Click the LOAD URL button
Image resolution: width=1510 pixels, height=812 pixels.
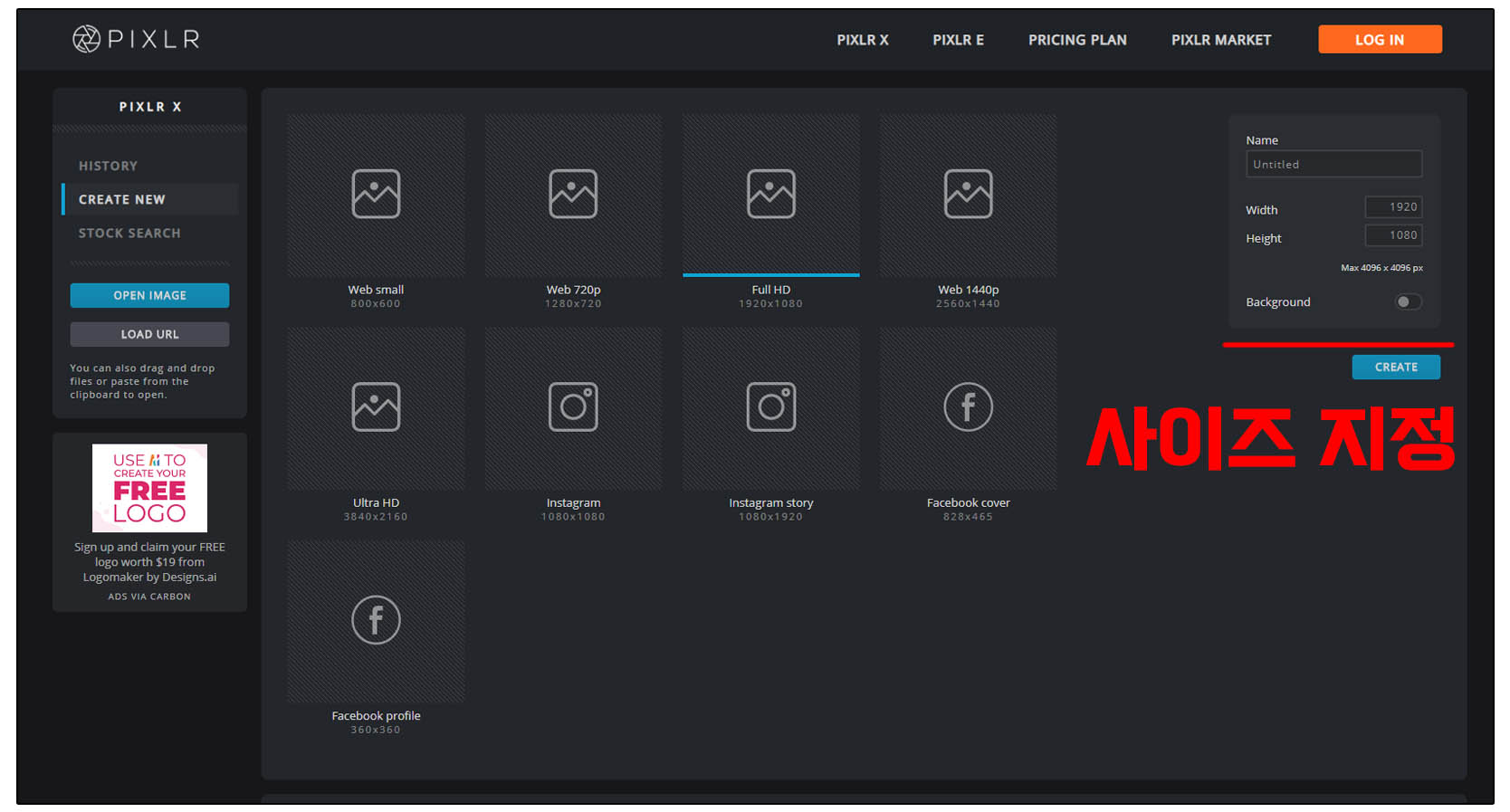149,334
